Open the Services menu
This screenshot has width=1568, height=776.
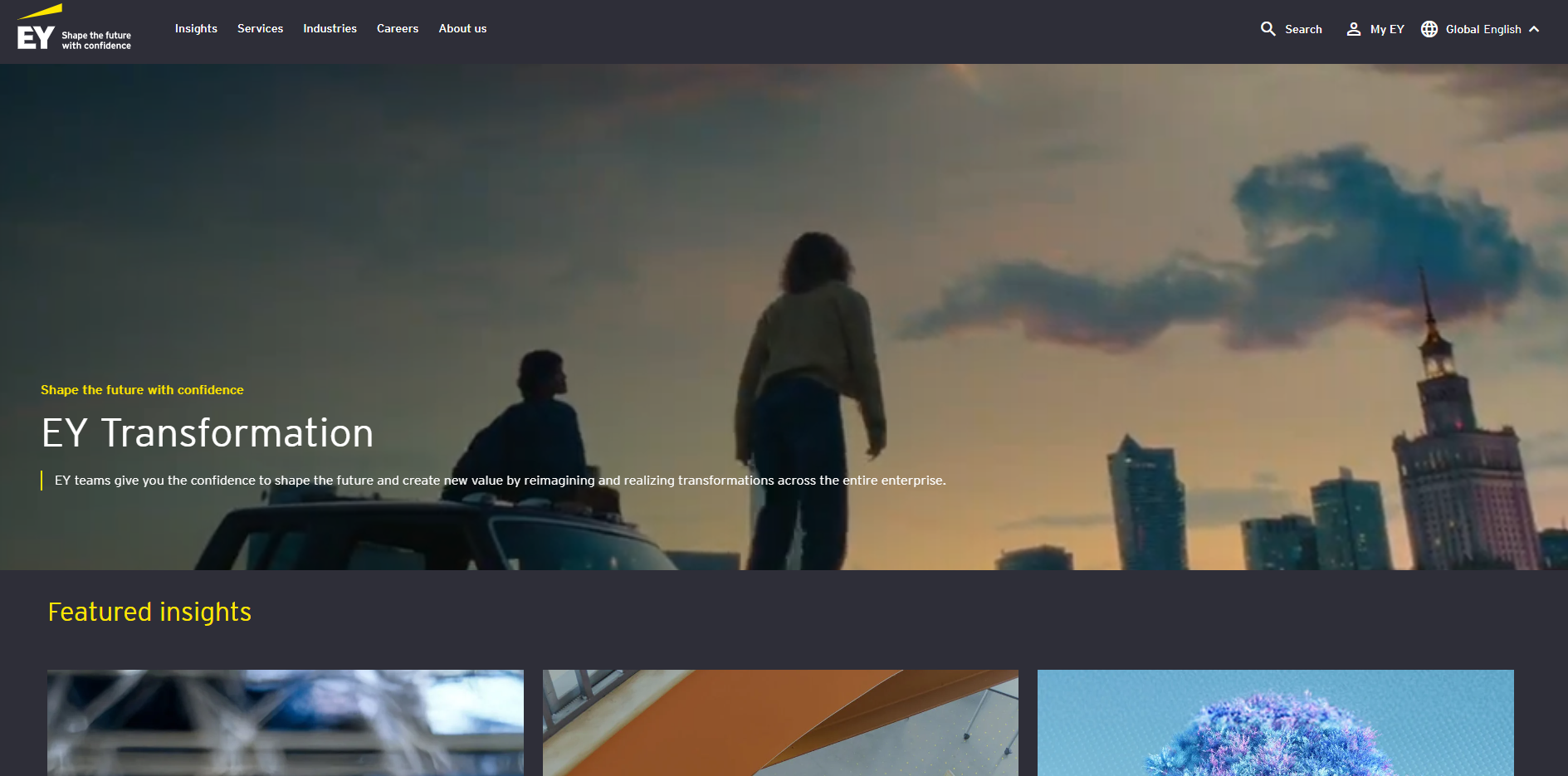[x=260, y=28]
